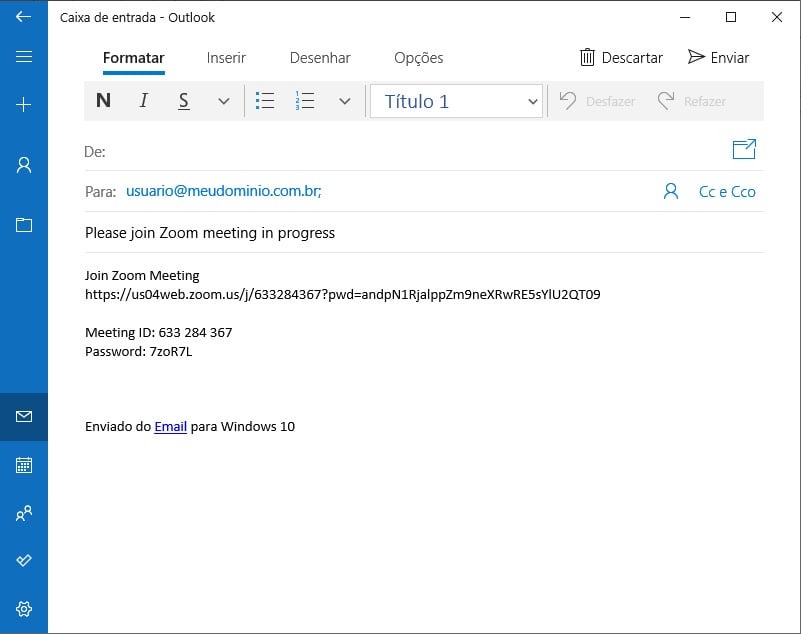Toggle italic formatting (I)
The image size is (801, 634).
pos(144,101)
